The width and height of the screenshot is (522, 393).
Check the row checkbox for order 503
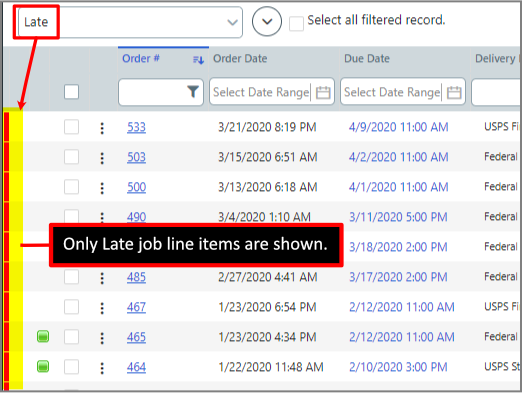coord(71,157)
